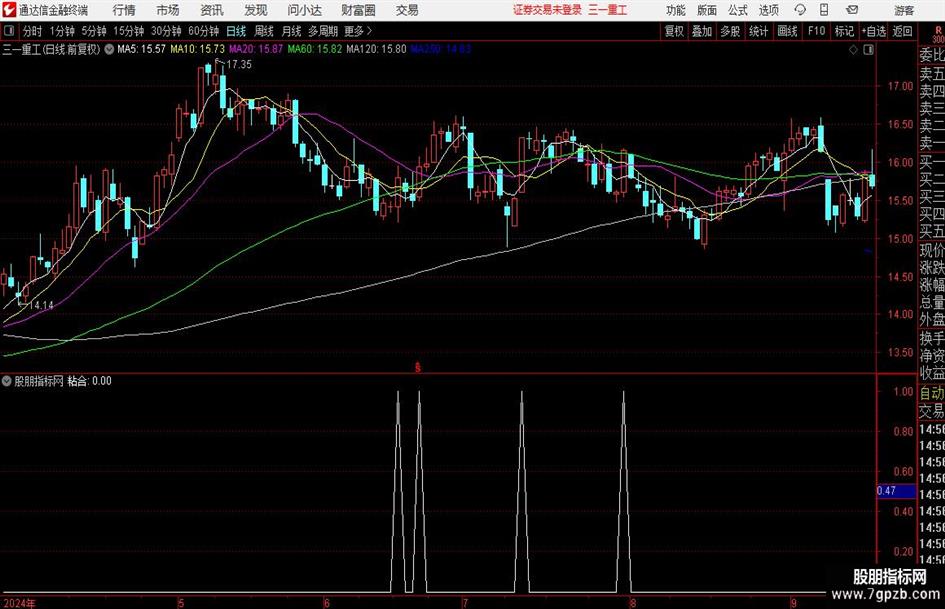Expand the 股朋指标网 indicator dropdown arrow
Image resolution: width=945 pixels, height=609 pixels.
tap(7, 381)
